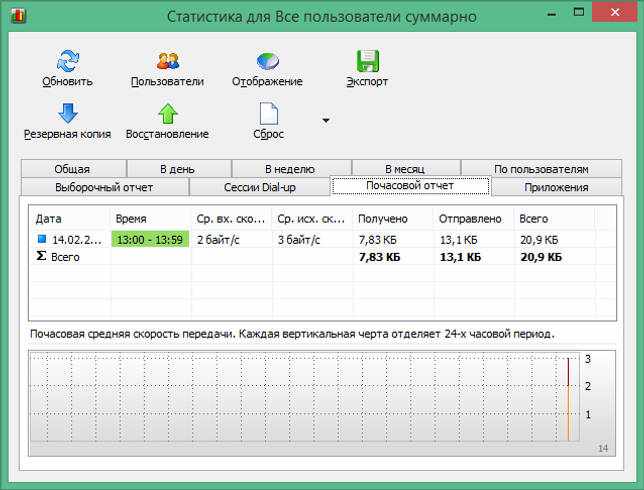
Task: Click the Ср. вх. ско... column header
Action: [232, 219]
